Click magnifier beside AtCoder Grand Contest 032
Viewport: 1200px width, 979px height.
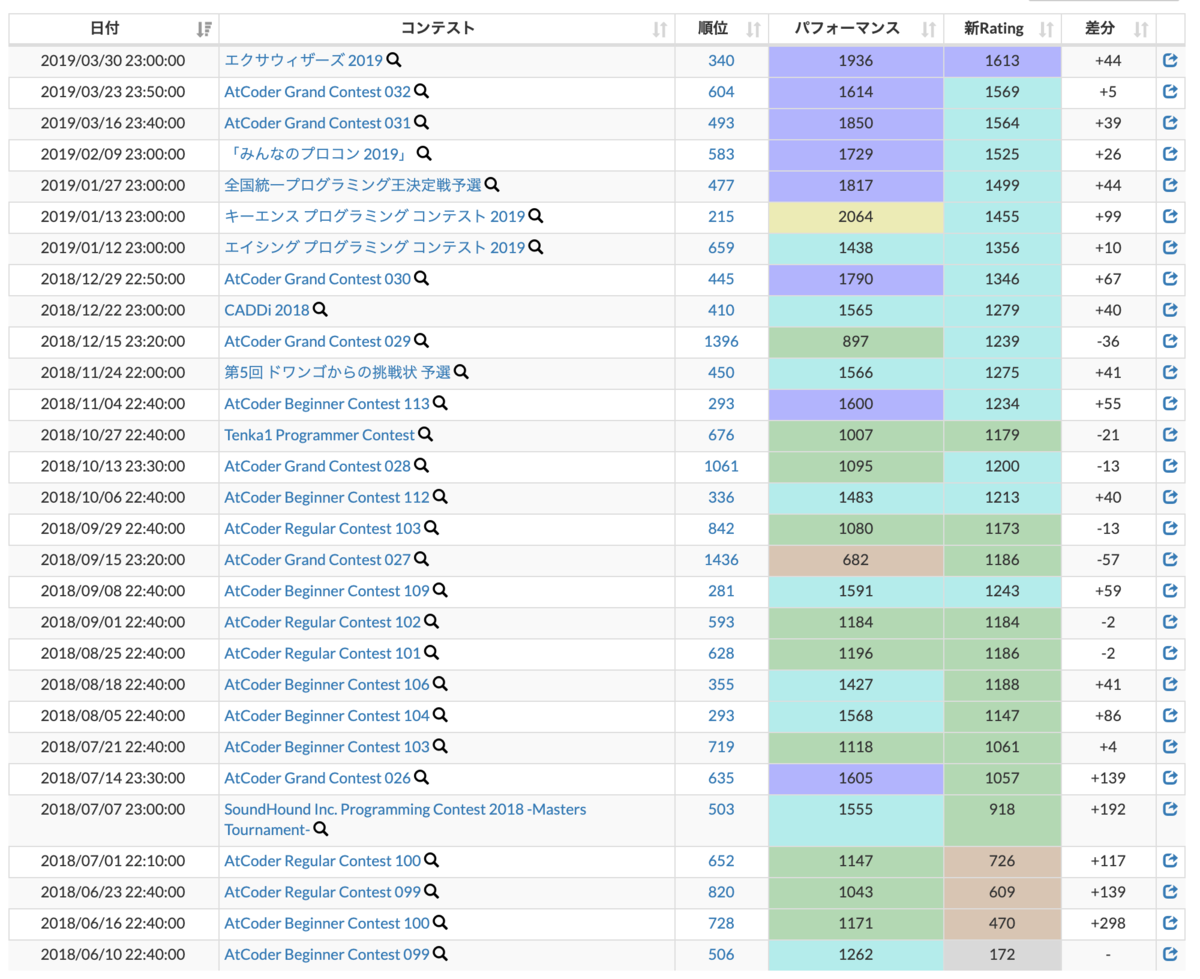coord(422,91)
